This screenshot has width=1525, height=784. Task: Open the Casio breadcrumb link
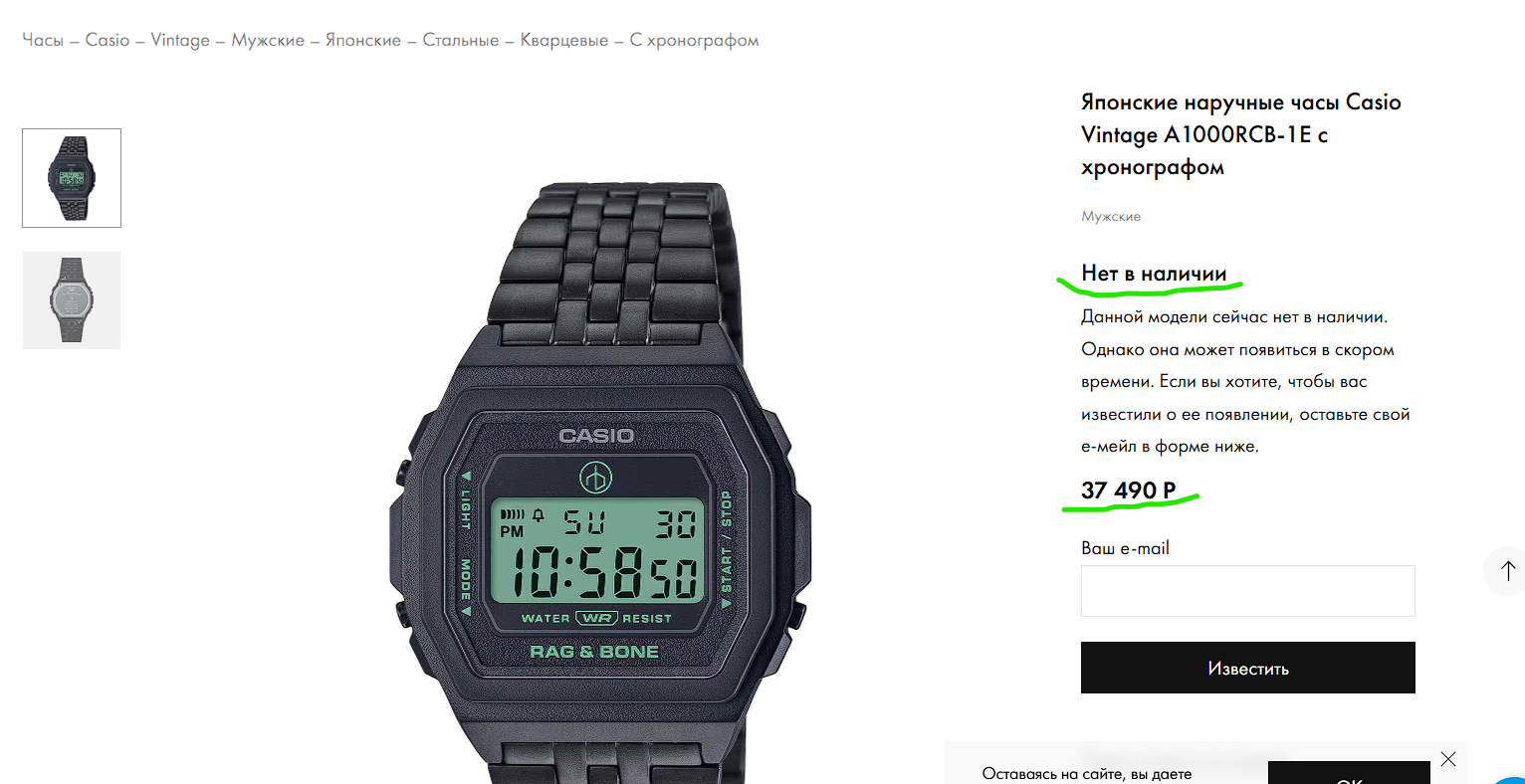(x=108, y=40)
